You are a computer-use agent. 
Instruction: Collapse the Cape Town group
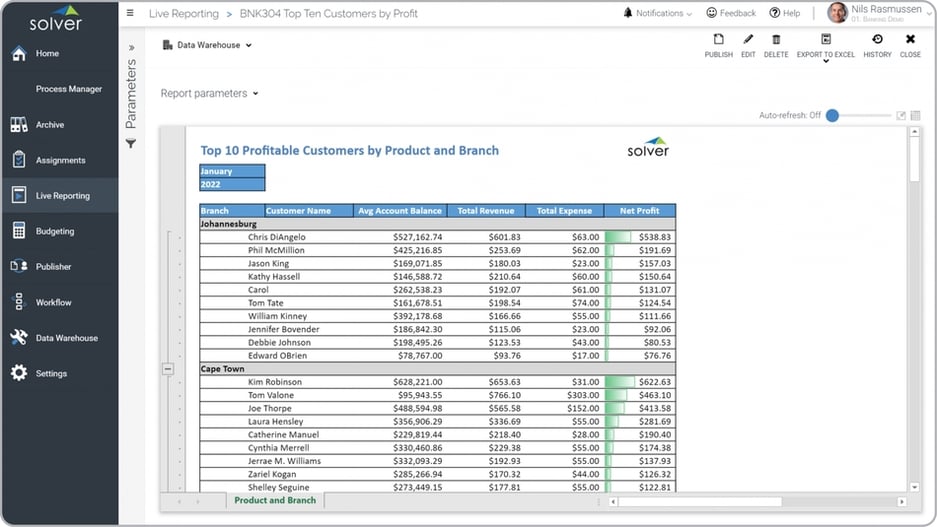(168, 369)
